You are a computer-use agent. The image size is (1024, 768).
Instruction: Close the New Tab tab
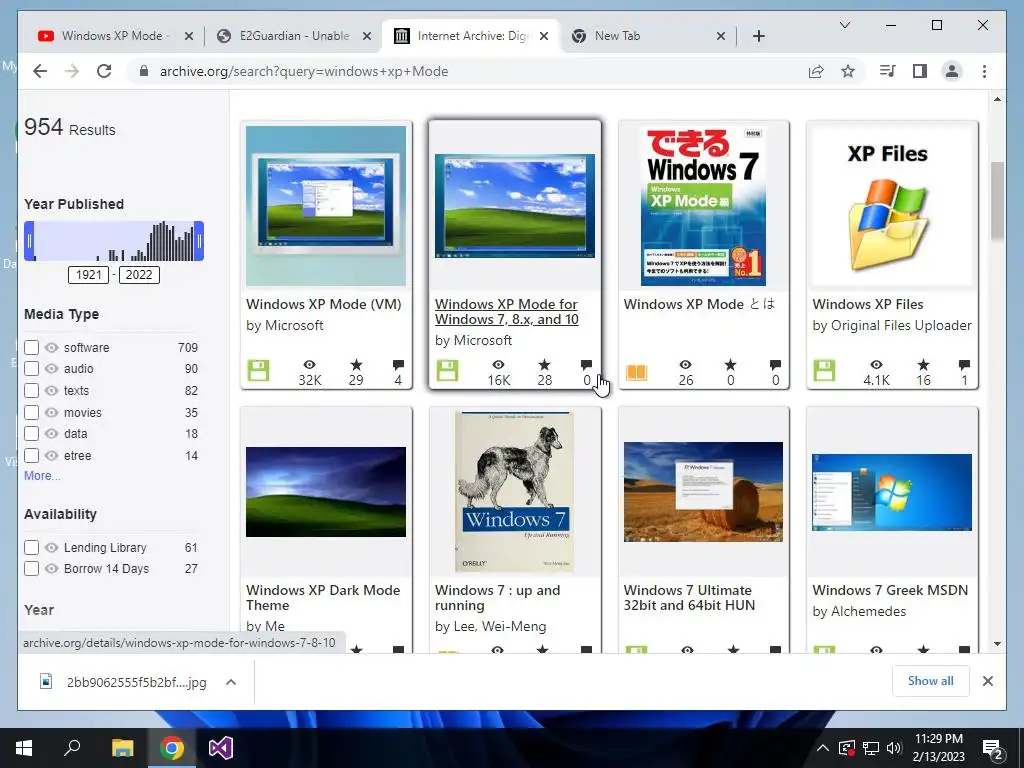point(721,36)
